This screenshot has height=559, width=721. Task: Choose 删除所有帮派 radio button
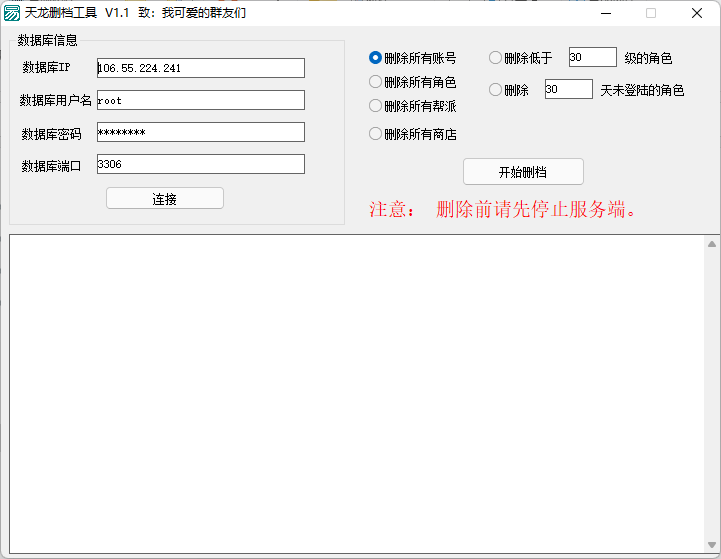click(376, 106)
